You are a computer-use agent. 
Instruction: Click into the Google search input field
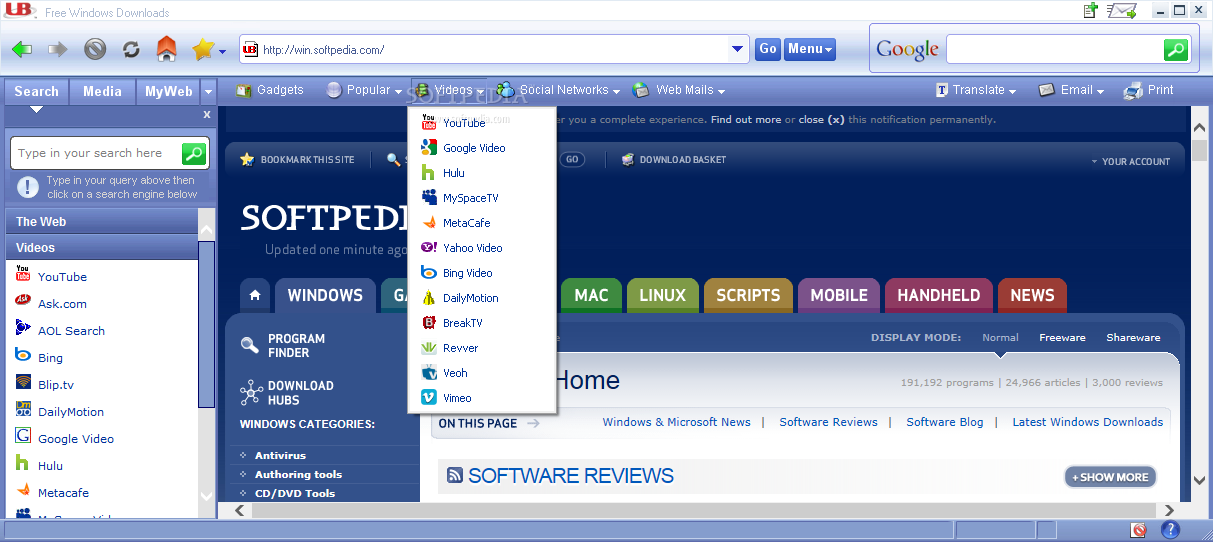[x=1054, y=49]
